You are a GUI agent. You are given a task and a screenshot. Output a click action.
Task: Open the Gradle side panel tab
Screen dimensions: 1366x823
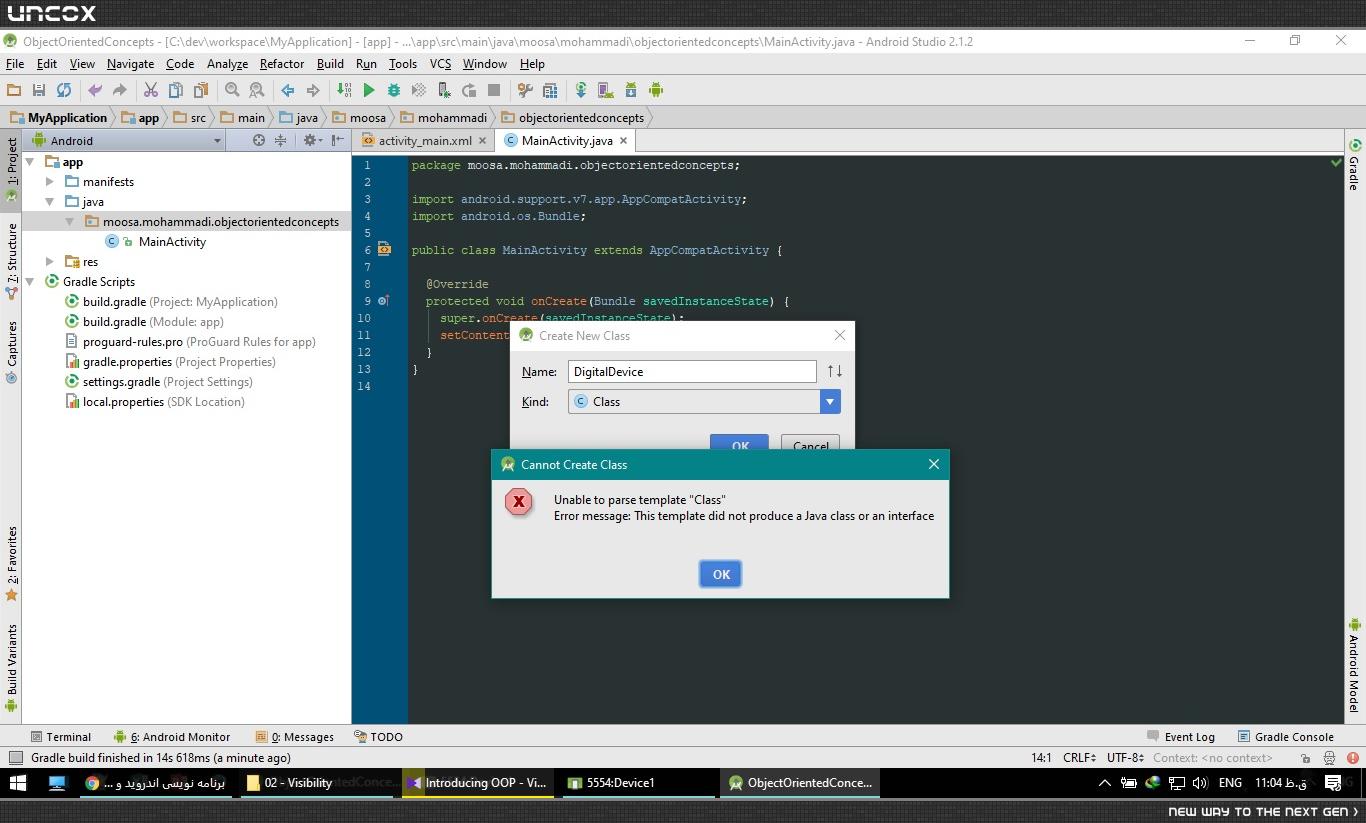coord(1354,165)
